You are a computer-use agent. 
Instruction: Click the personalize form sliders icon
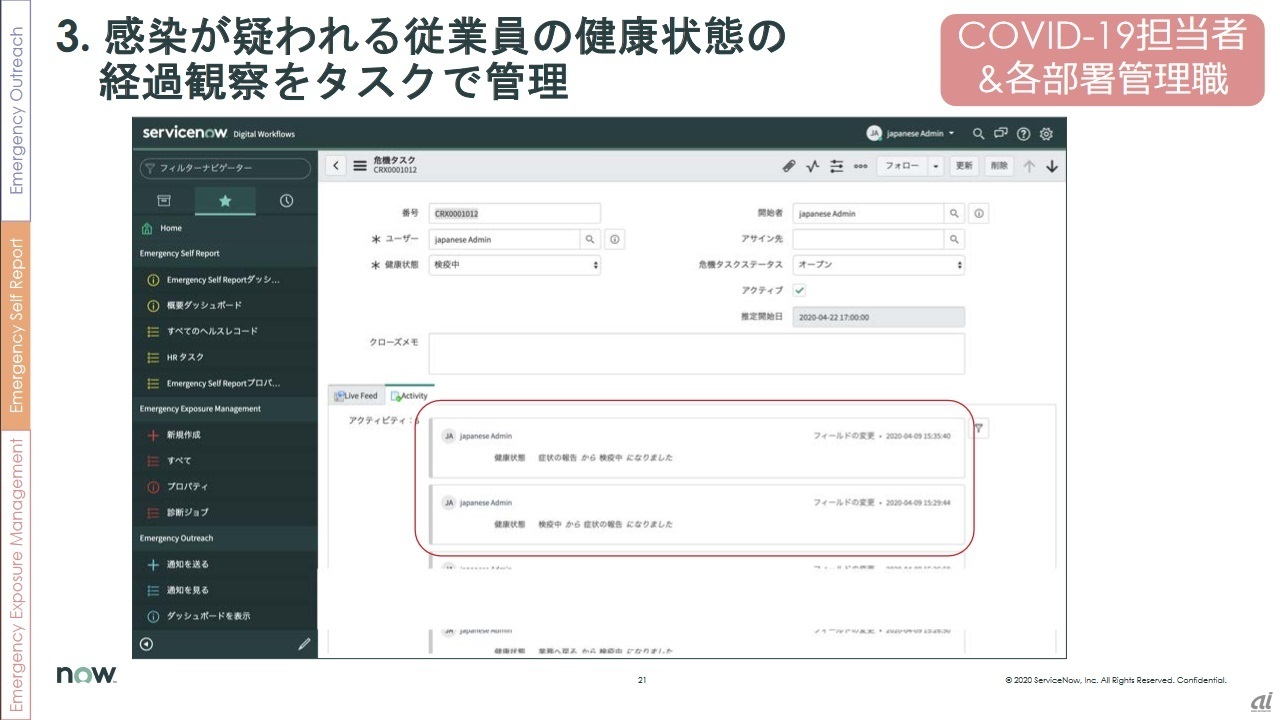click(x=837, y=166)
